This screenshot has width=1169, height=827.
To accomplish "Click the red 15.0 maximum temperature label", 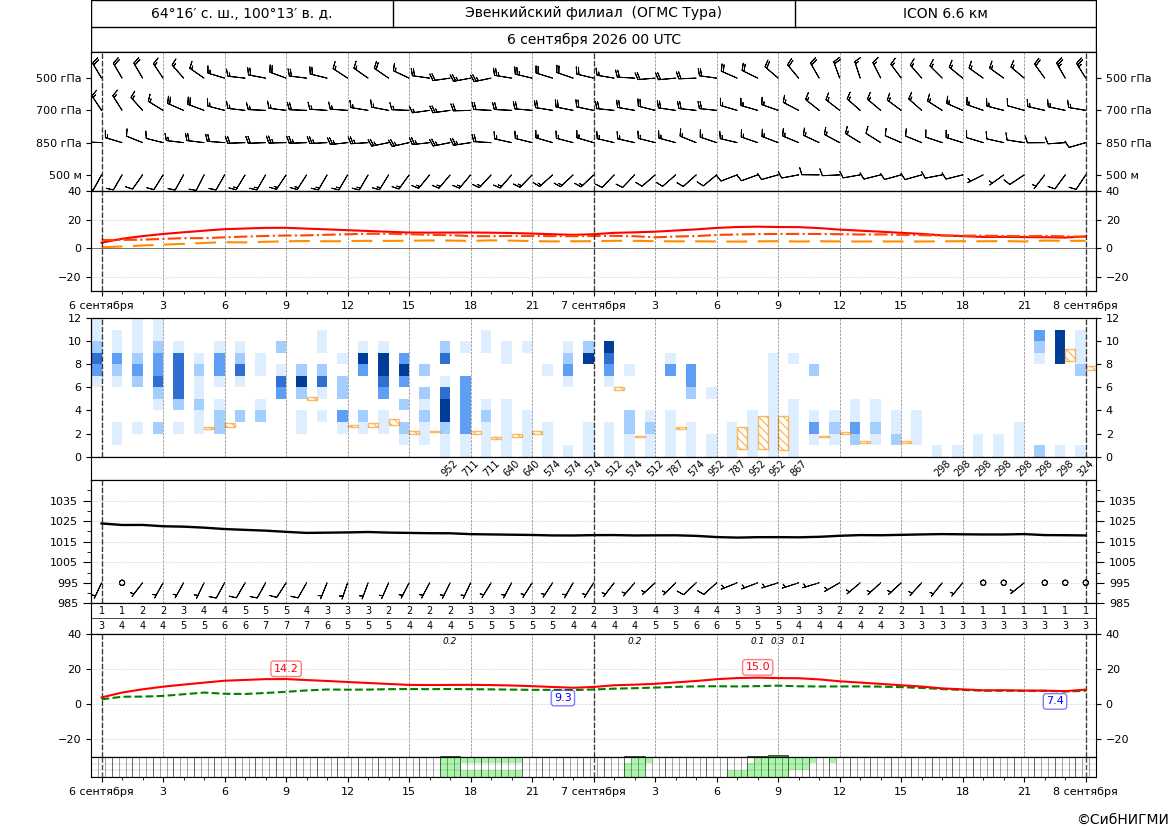I will click(x=757, y=667).
